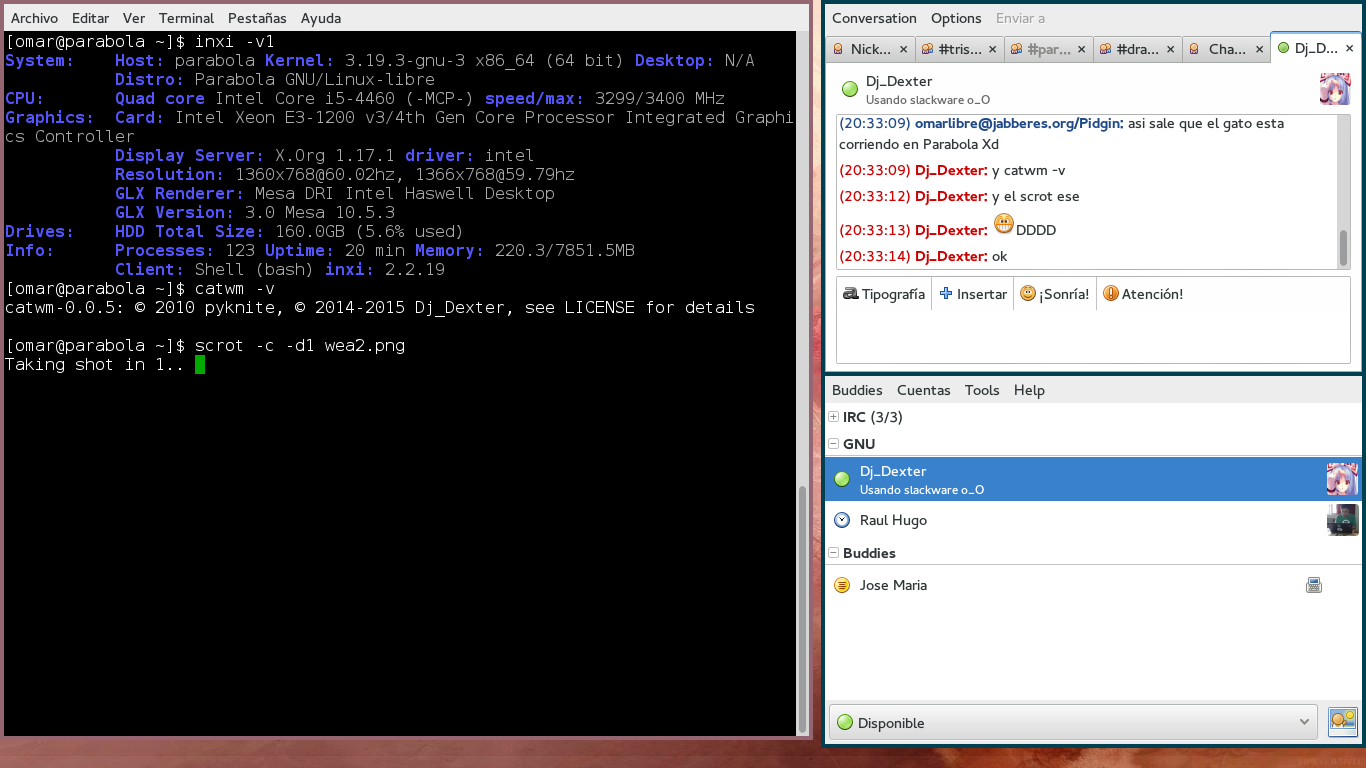
Task: Open the Editar menu in terminal
Action: pyautogui.click(x=91, y=18)
